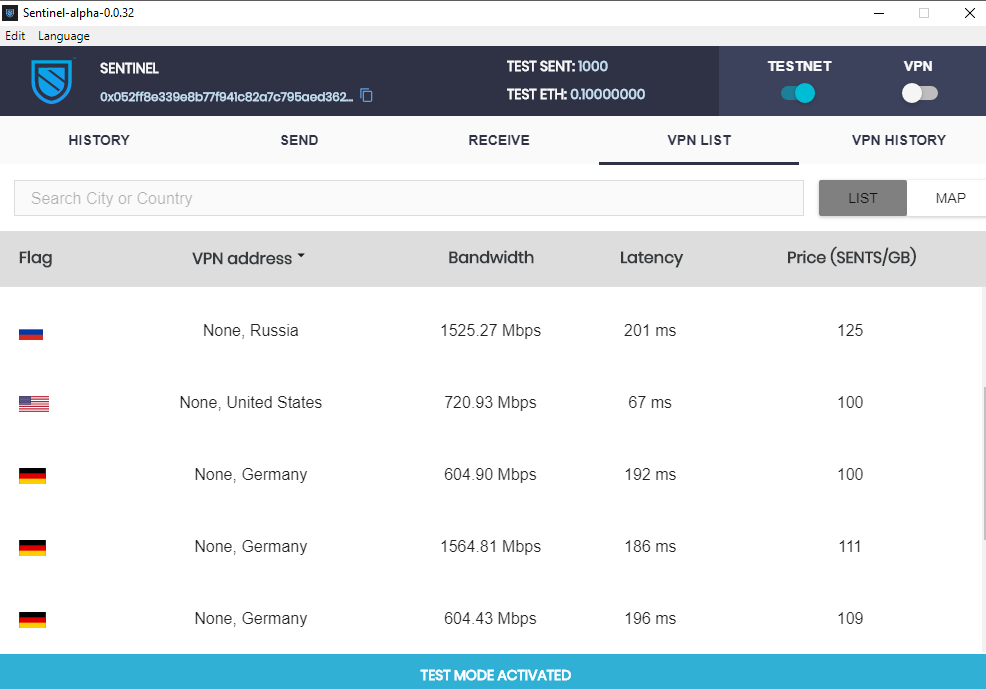This screenshot has width=986, height=689.
Task: Click the 67 ms latency value
Action: (650, 402)
